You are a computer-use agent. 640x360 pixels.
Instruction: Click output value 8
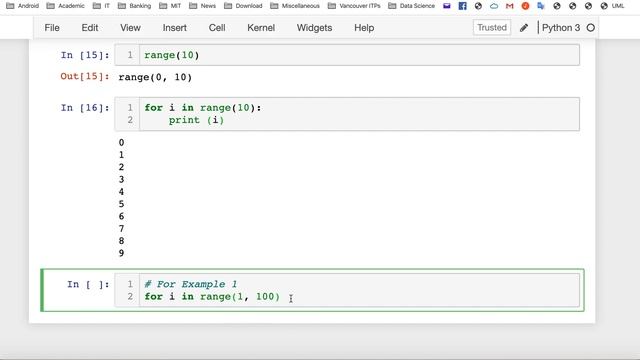121,240
